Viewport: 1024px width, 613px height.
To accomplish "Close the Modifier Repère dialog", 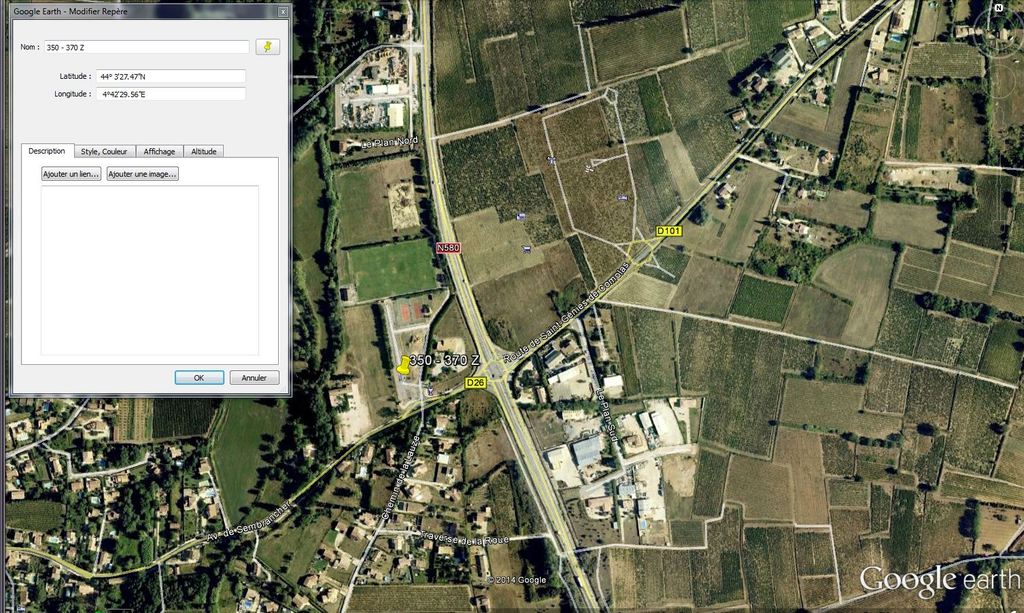I will pos(283,12).
